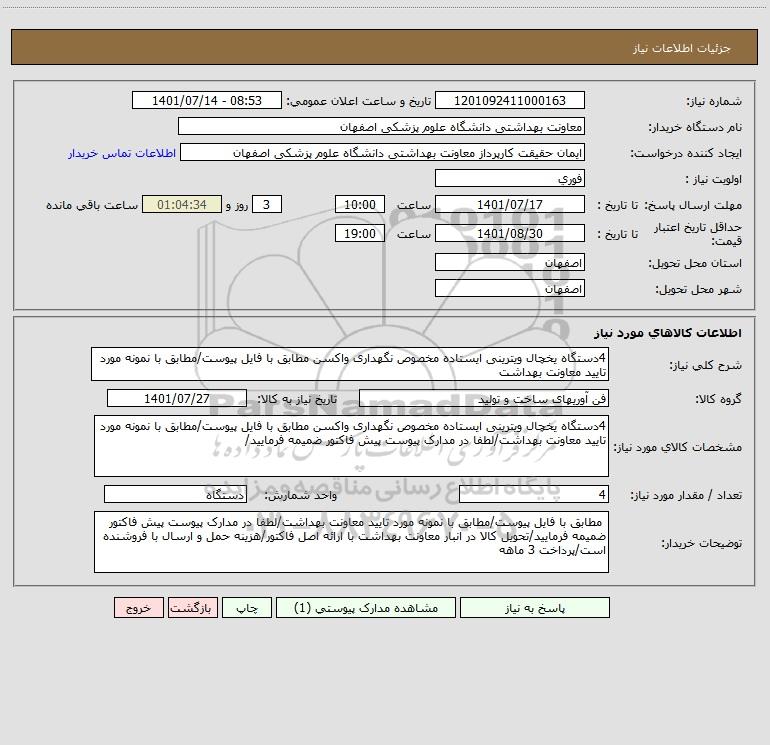The image size is (770, 745).
Task: Click the مهلت ارسال پاسخ label
Action: [693, 205]
